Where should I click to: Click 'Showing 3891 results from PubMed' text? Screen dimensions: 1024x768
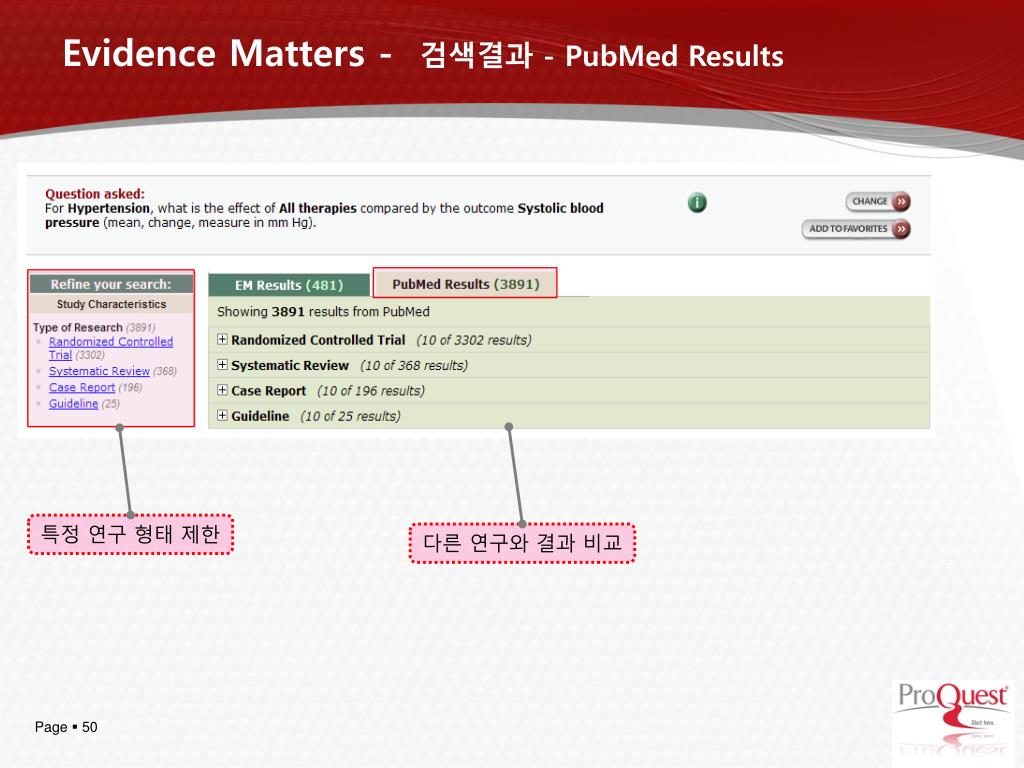coord(323,312)
